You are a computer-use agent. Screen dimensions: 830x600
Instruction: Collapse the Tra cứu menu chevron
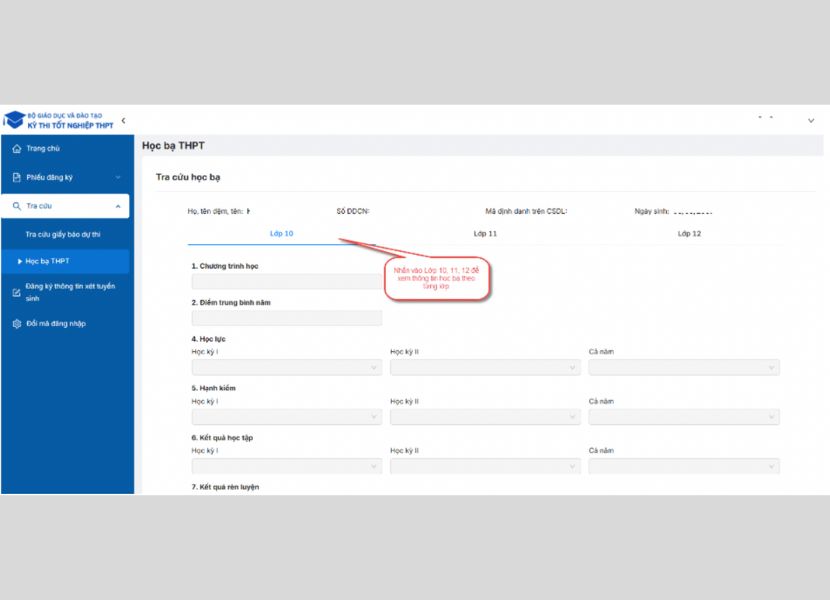[x=118, y=207]
